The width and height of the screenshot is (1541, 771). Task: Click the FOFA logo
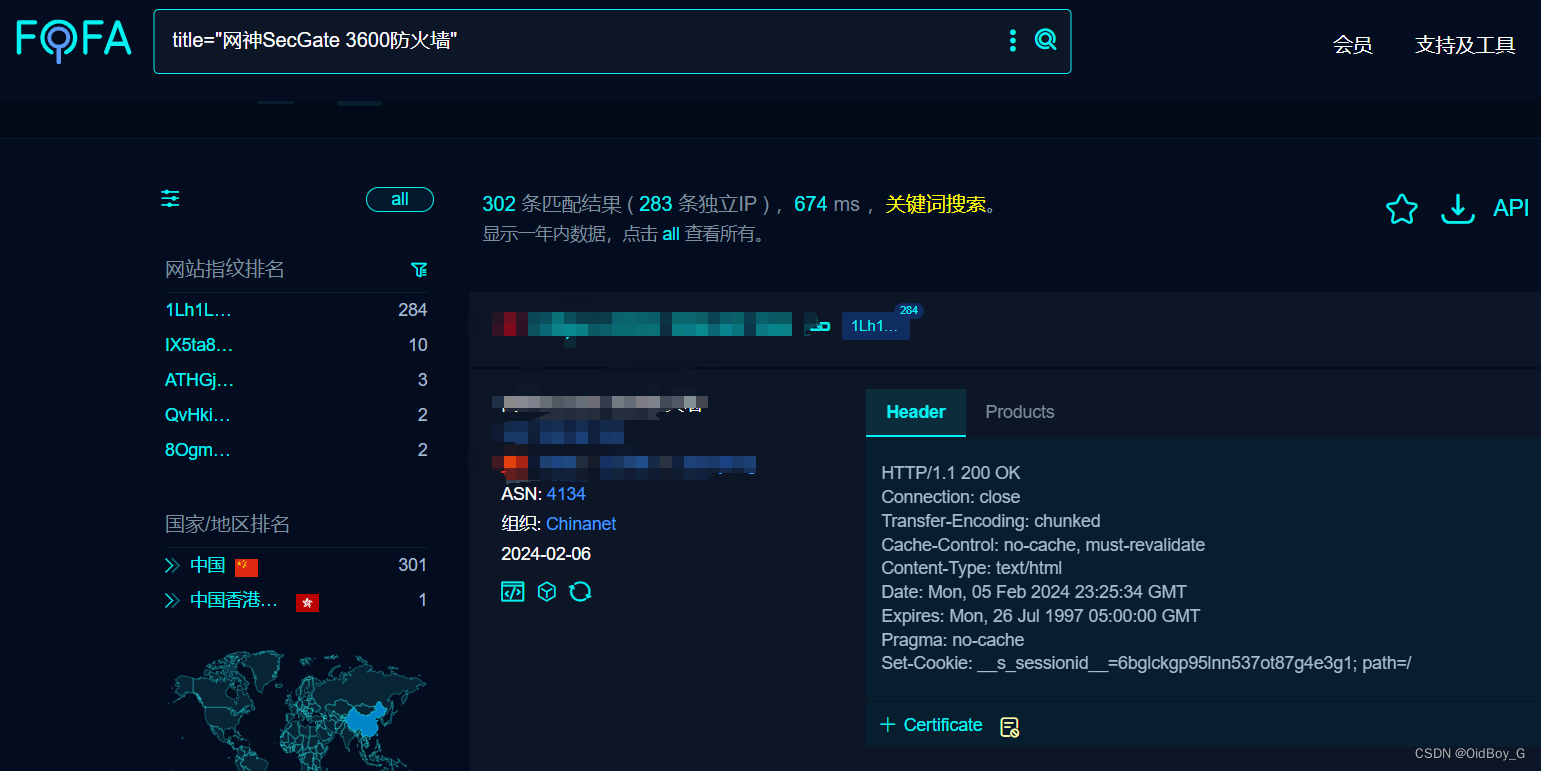73,39
